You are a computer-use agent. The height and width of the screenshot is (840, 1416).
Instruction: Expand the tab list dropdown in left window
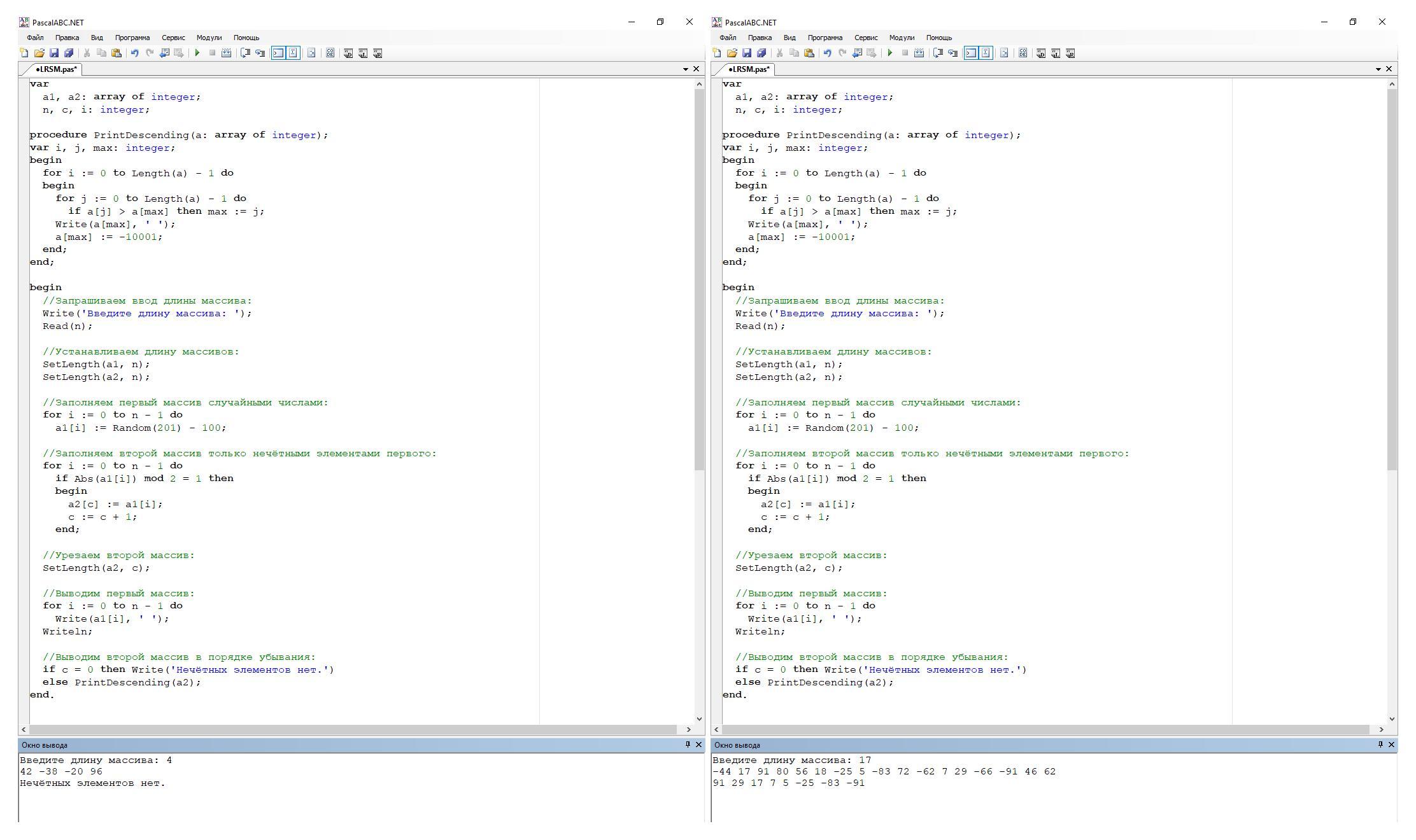[686, 69]
